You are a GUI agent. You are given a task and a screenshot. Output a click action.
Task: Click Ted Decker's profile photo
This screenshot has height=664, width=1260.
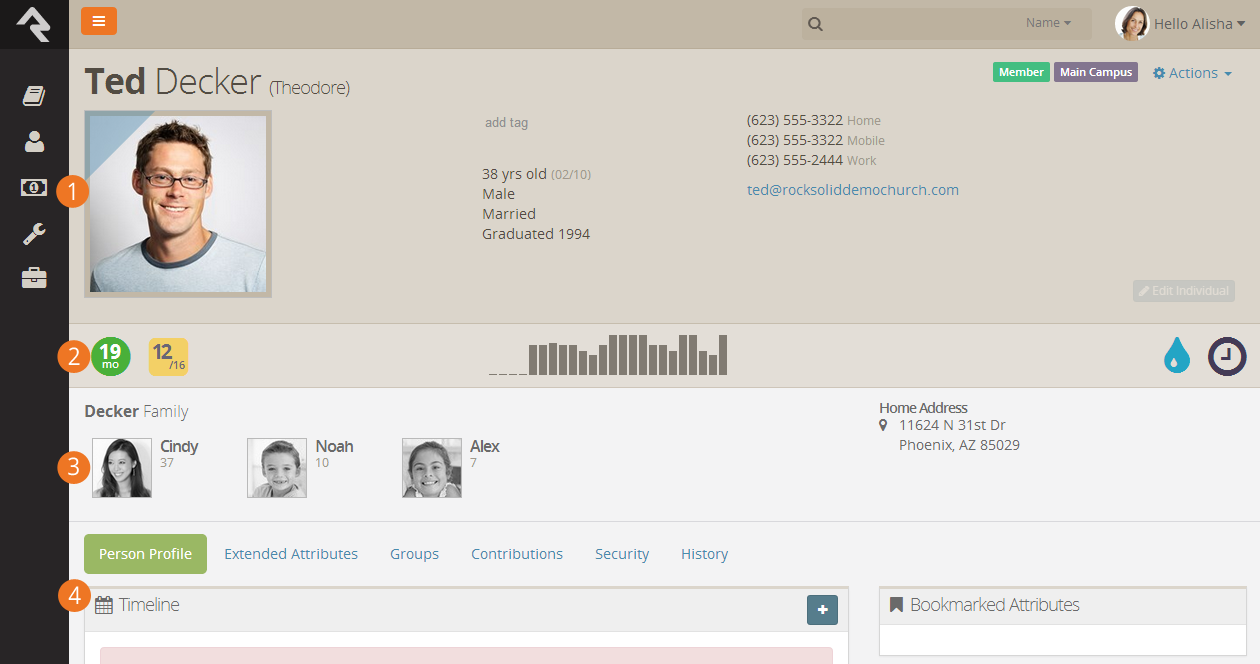click(x=178, y=204)
